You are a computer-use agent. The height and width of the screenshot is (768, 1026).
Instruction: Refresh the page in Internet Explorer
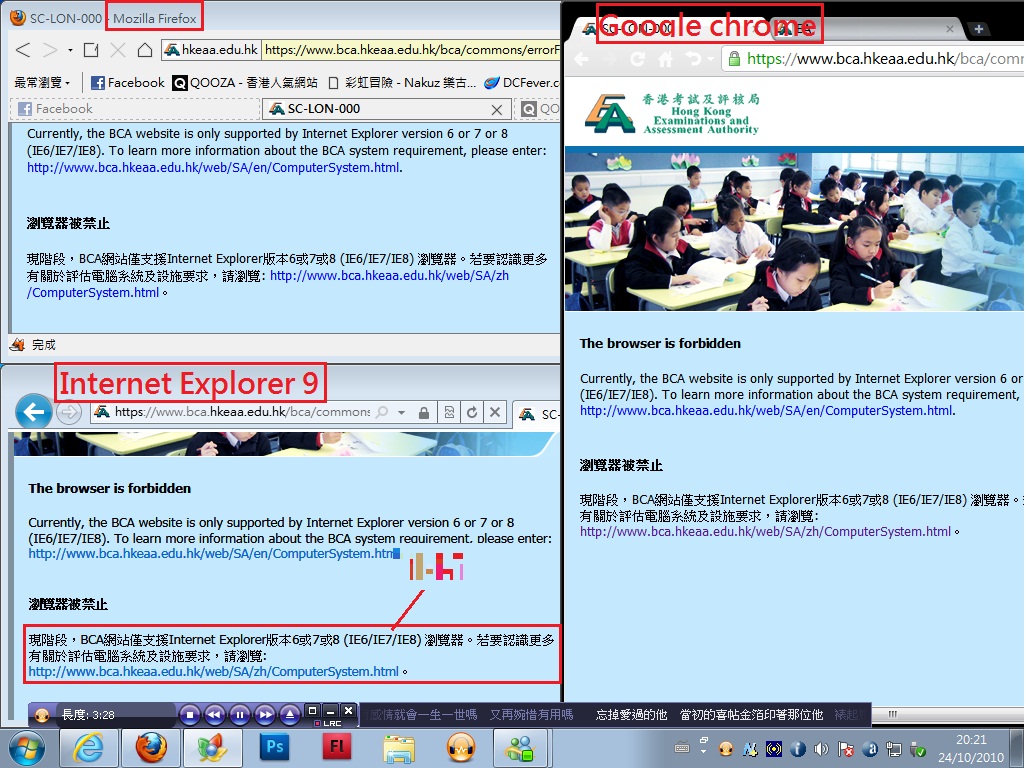pos(472,412)
